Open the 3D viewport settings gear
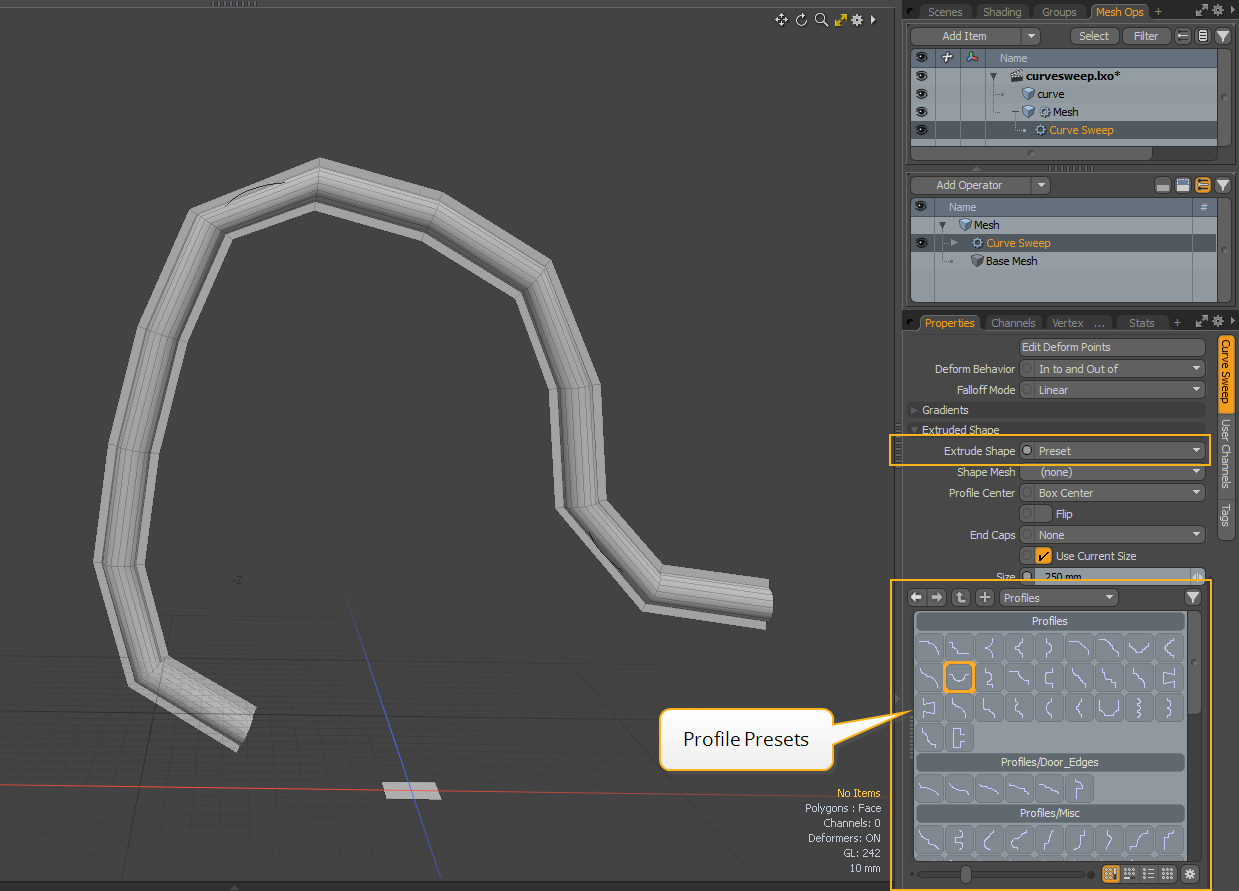1239x891 pixels. (x=857, y=19)
